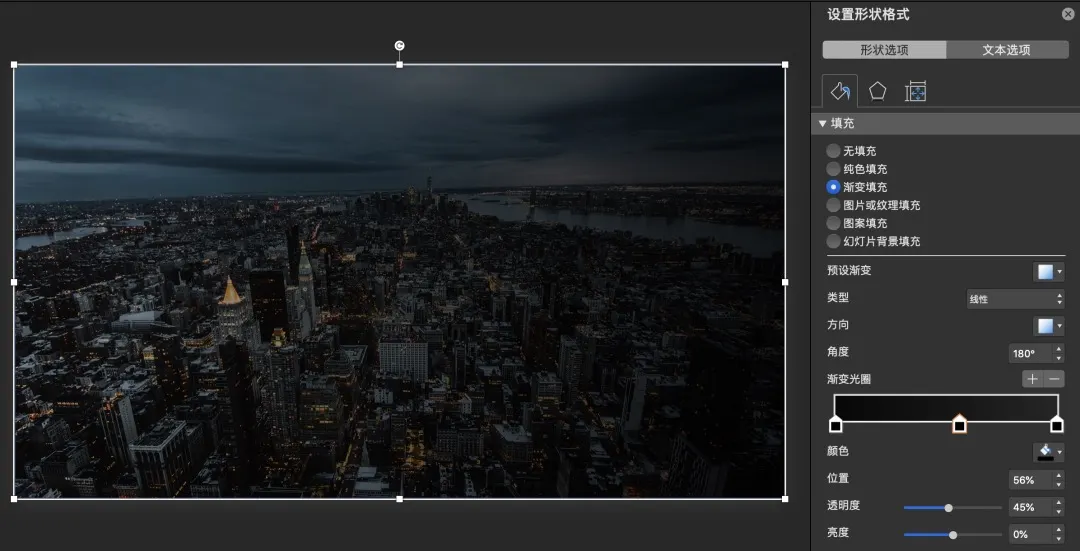Click the 透明度 slider handle
The image size is (1080, 551).
point(948,508)
